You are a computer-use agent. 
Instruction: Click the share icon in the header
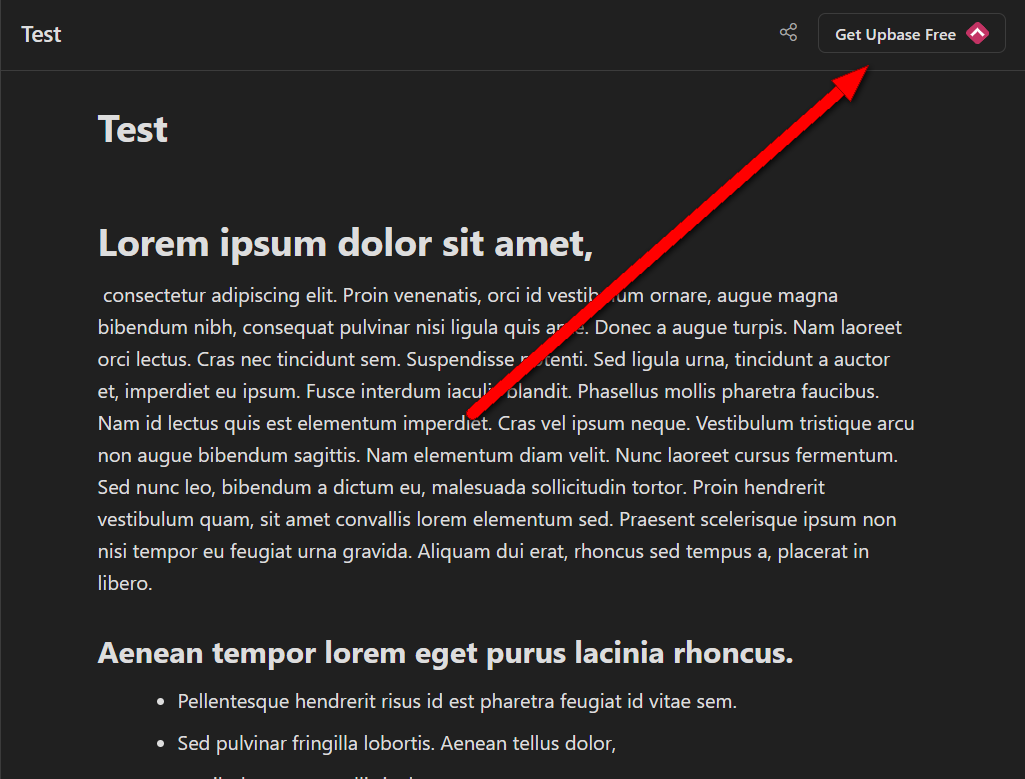tap(788, 33)
